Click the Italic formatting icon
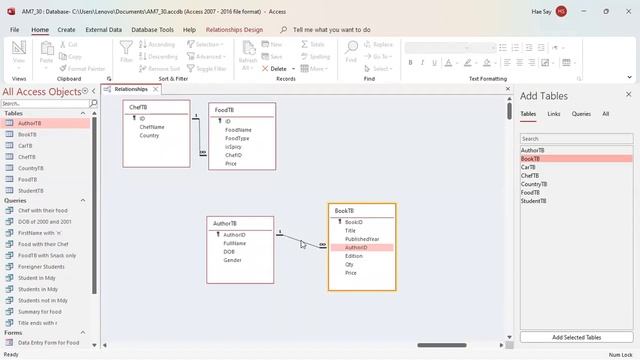Image resolution: width=640 pixels, height=360 pixels. coord(422,62)
